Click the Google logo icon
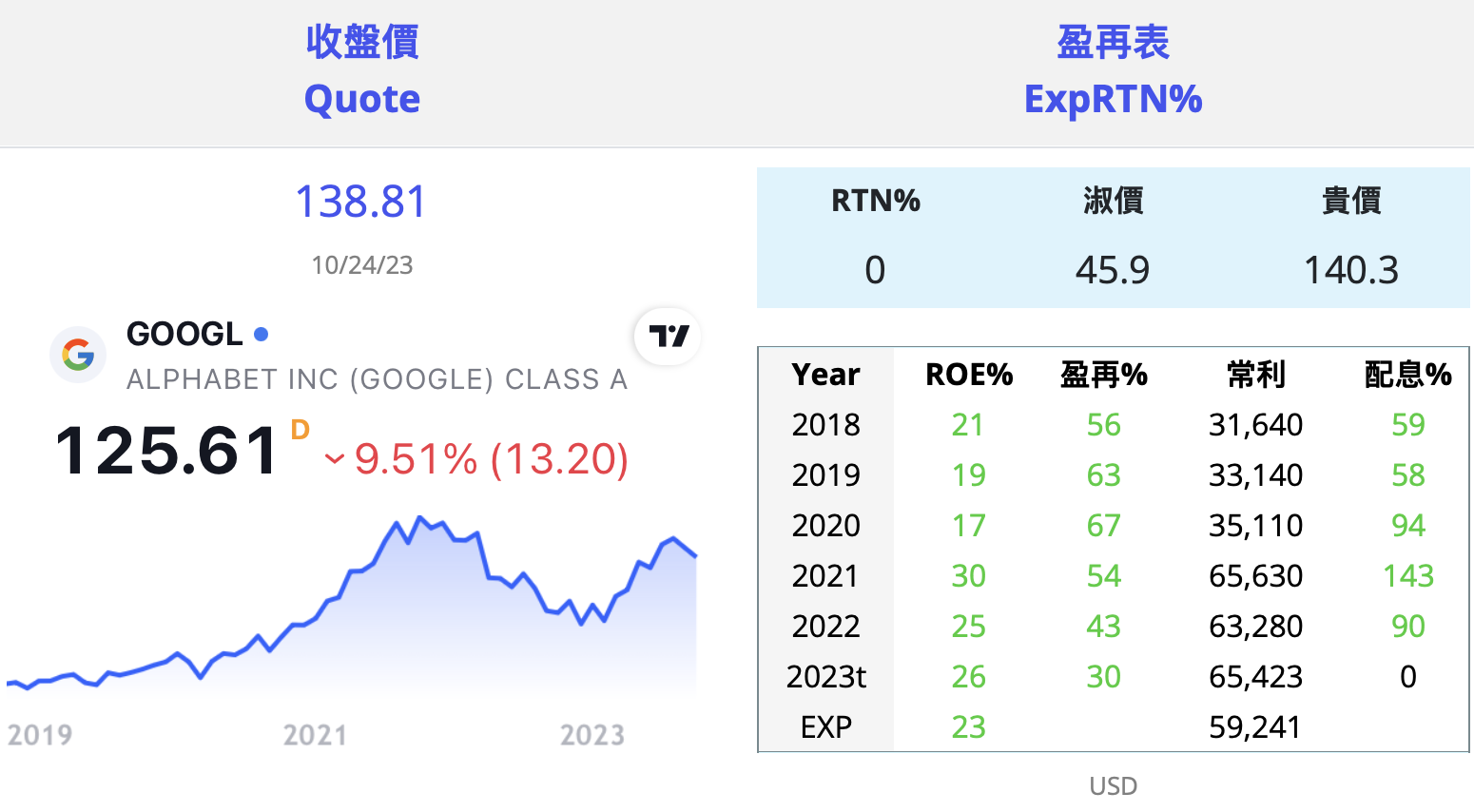The image size is (1474, 812). (78, 356)
